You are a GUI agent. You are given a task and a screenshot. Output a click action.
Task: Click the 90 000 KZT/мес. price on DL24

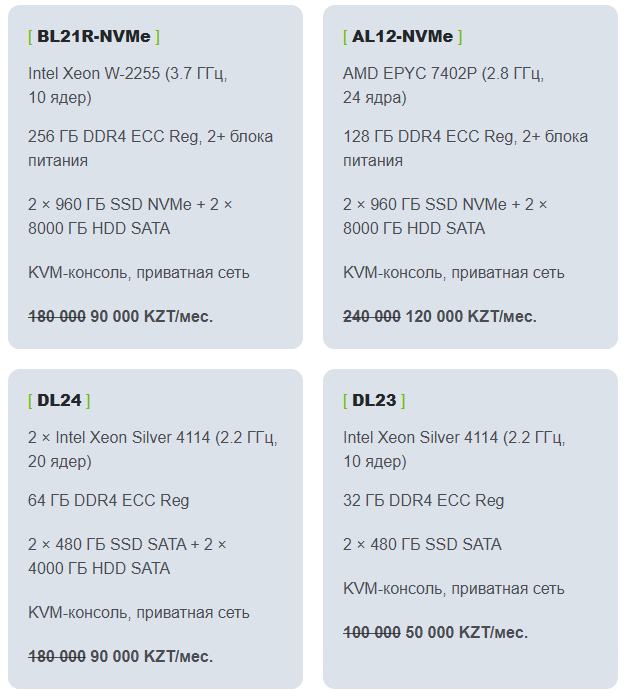152,656
